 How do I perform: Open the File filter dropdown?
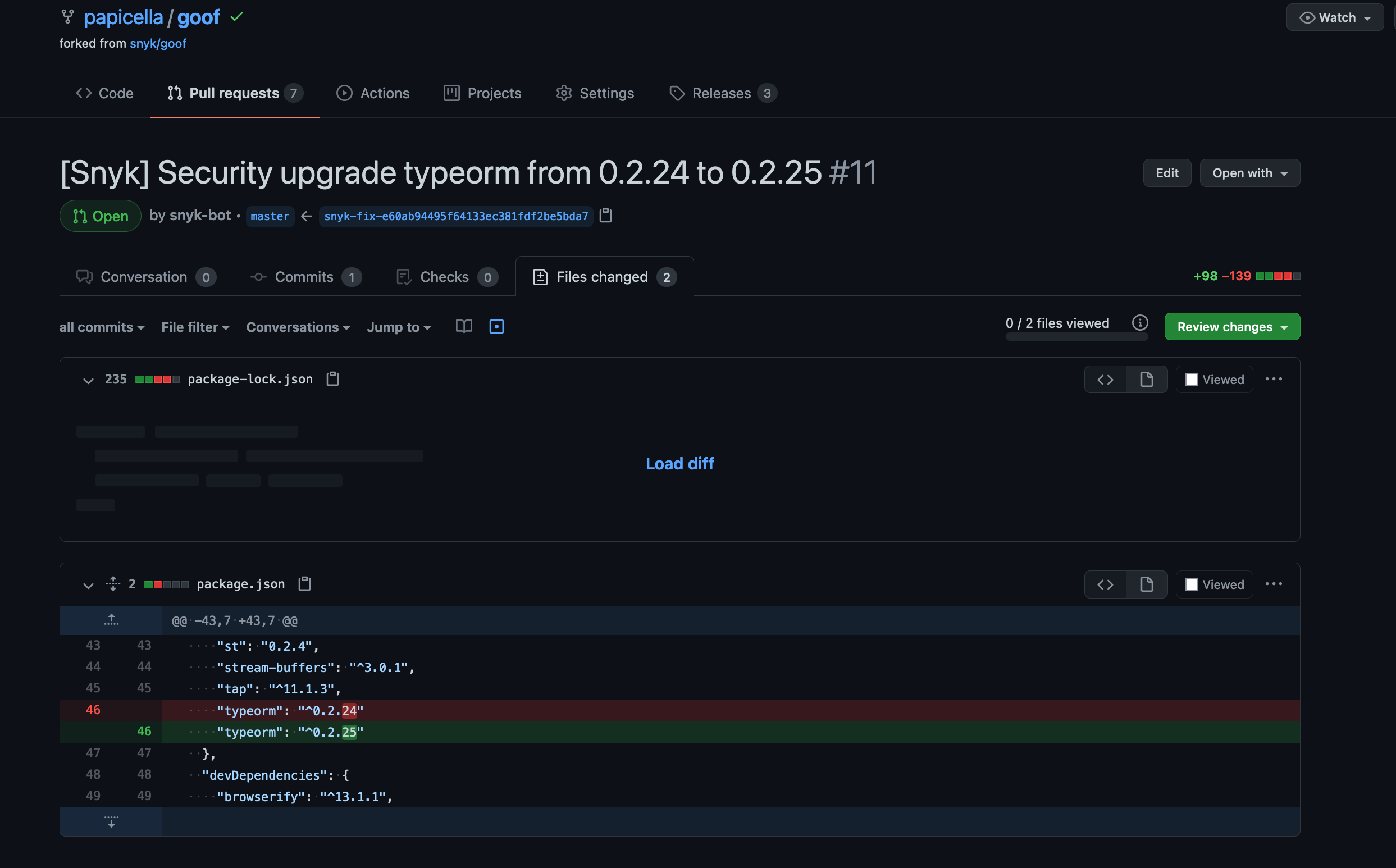tap(195, 327)
